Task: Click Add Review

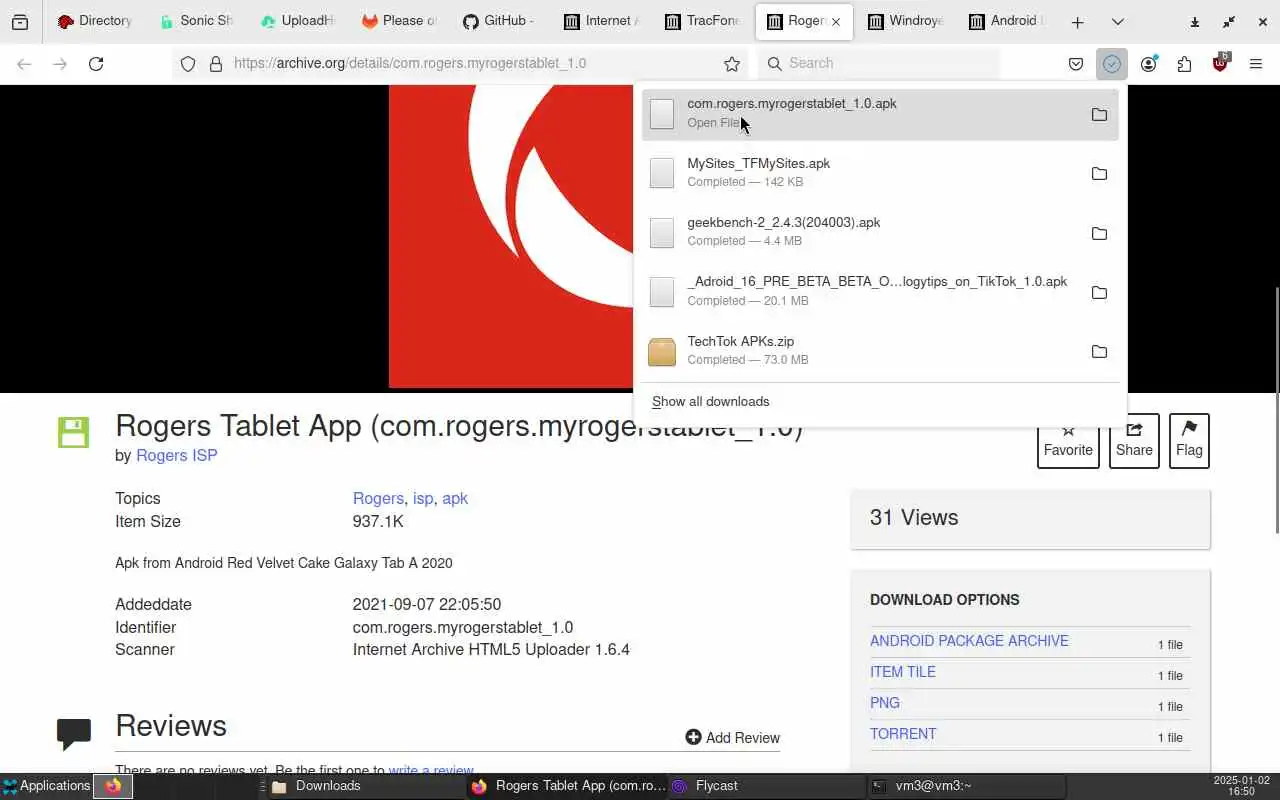Action: click(733, 737)
